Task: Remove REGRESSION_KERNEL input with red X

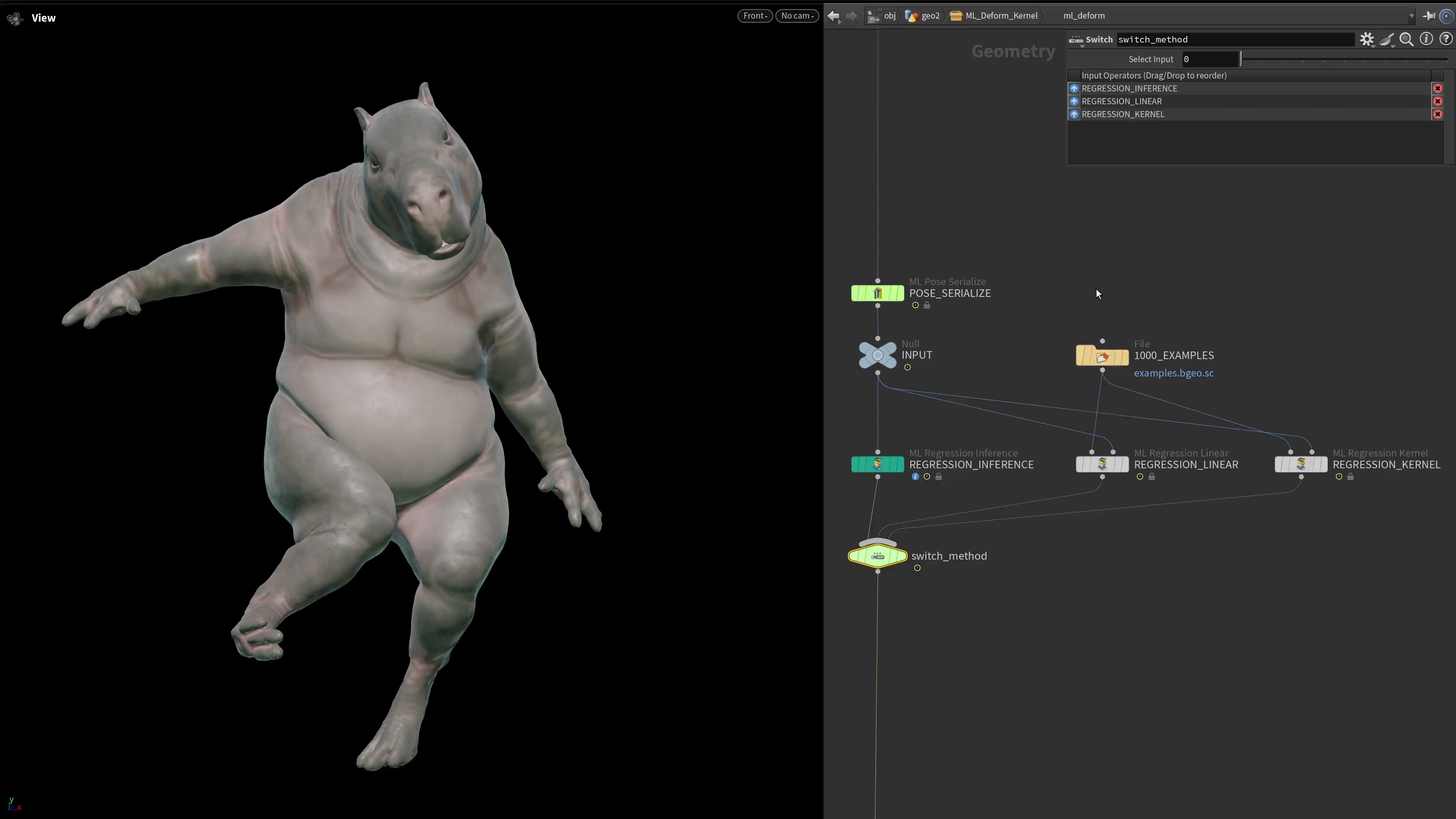Action: point(1437,114)
